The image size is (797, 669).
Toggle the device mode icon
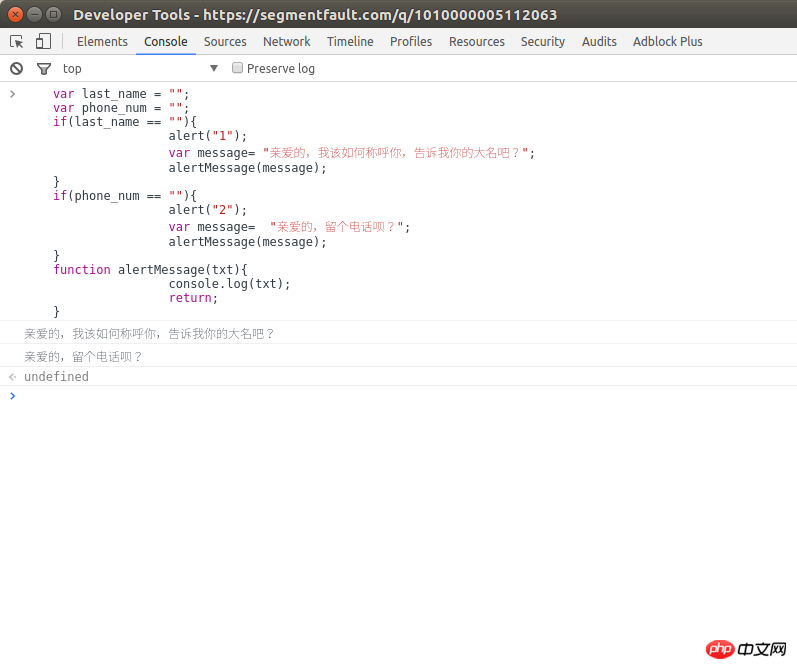(x=43, y=41)
